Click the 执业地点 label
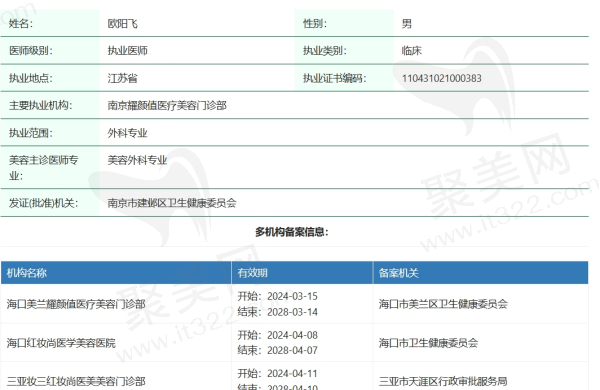This screenshot has width=600, height=390. pos(31,78)
